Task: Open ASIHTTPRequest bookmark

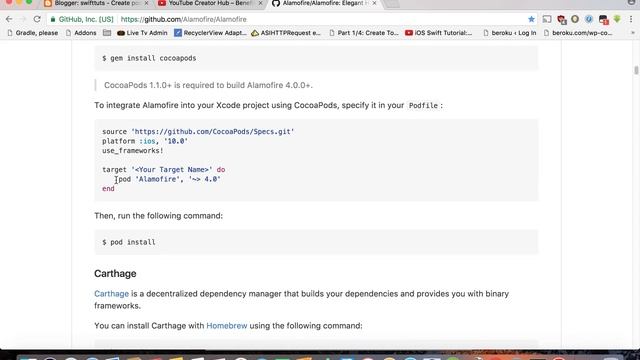Action: (286, 33)
